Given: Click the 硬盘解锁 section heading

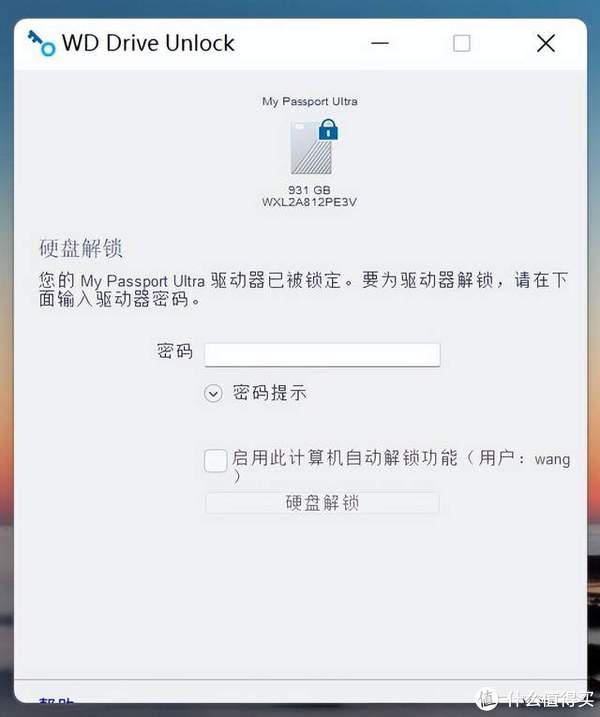Looking at the screenshot, I should (x=81, y=248).
